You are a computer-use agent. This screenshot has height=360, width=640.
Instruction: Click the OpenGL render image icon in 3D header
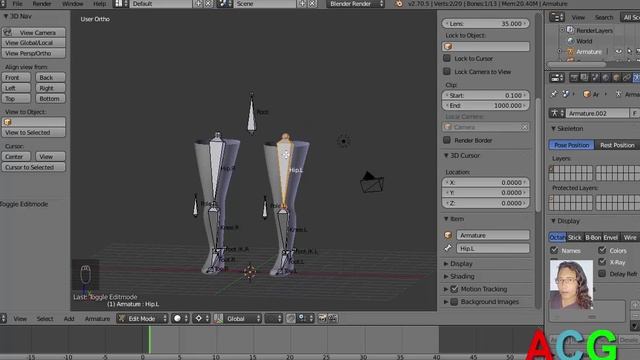click(x=322, y=318)
